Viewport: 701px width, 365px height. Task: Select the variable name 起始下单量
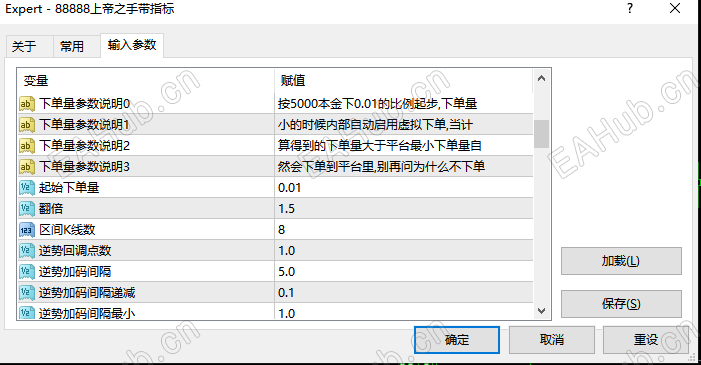(x=69, y=188)
